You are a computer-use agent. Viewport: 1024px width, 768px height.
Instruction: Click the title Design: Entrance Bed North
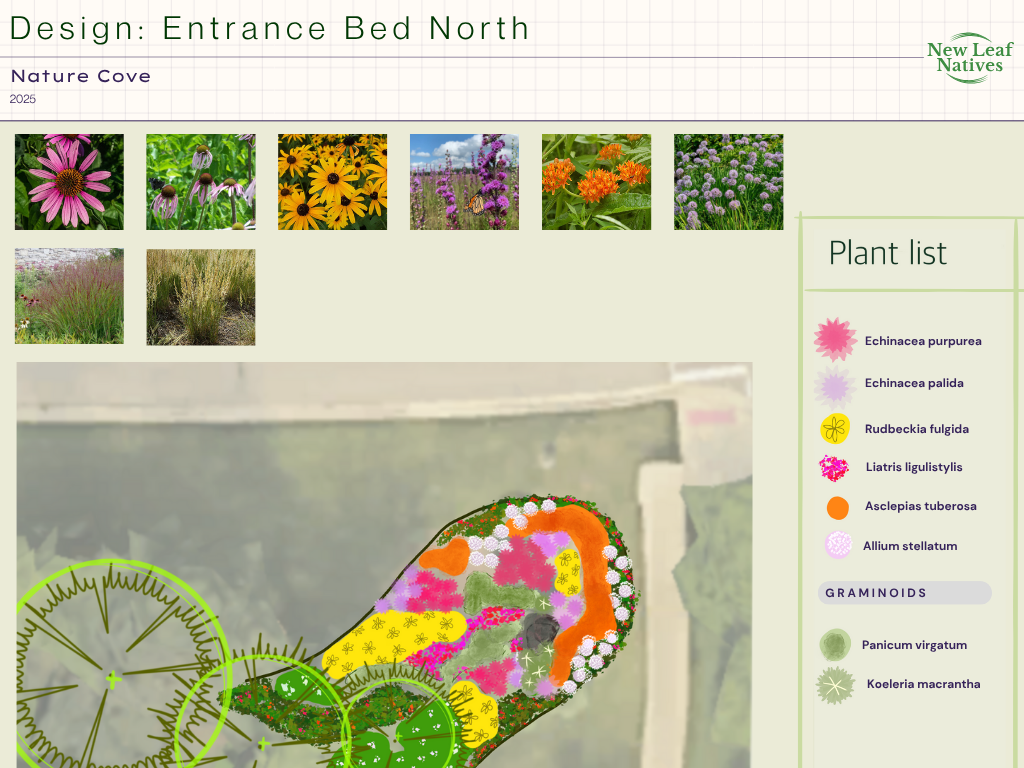click(x=269, y=29)
